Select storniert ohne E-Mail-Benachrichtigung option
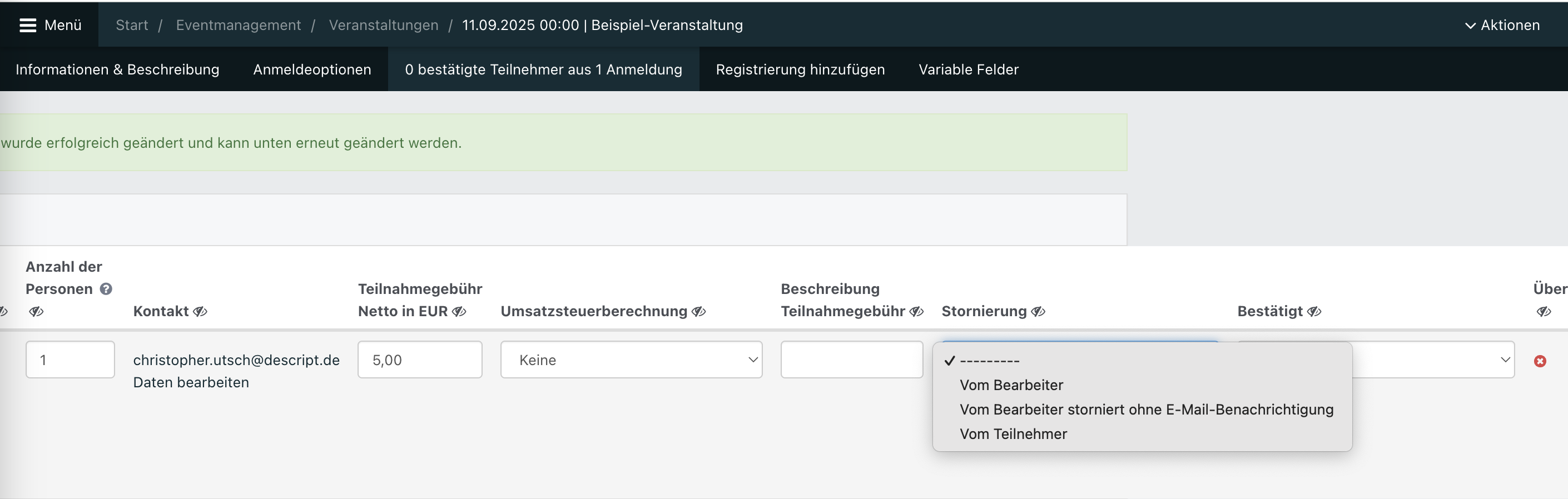The height and width of the screenshot is (499, 1568). click(1146, 410)
